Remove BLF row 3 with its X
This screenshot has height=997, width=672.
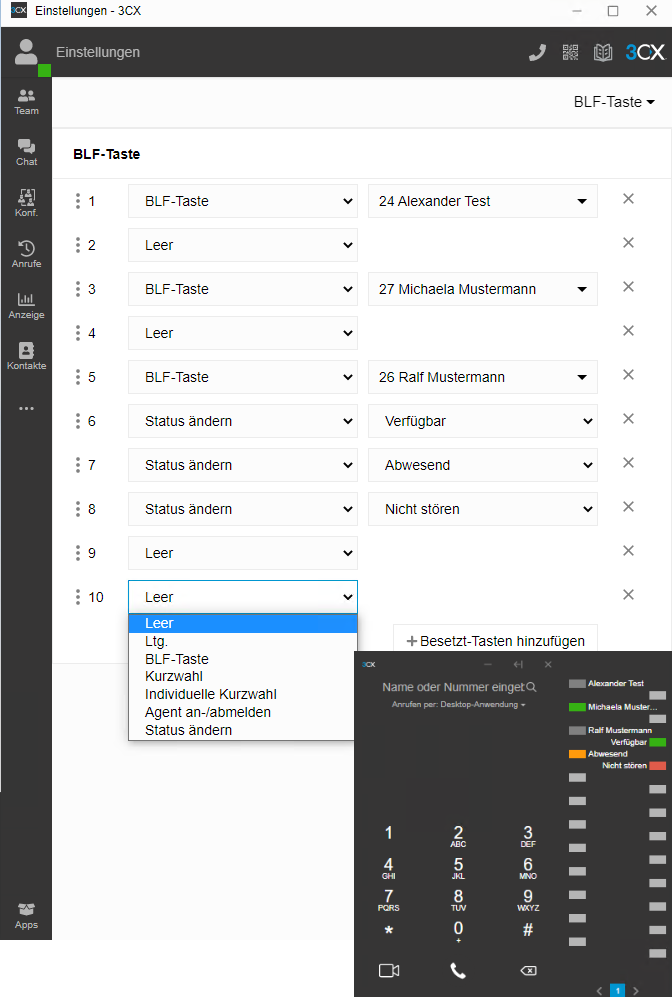[x=628, y=287]
